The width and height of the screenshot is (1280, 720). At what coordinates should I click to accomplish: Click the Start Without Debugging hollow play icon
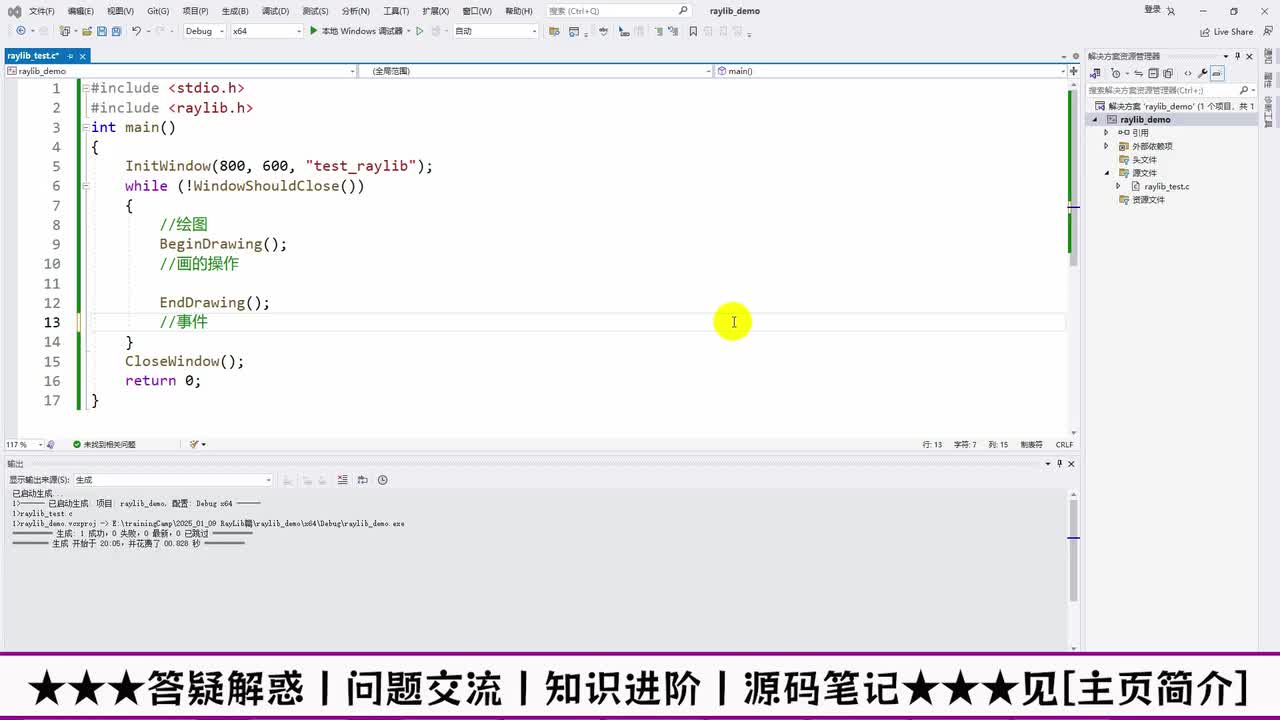point(420,31)
